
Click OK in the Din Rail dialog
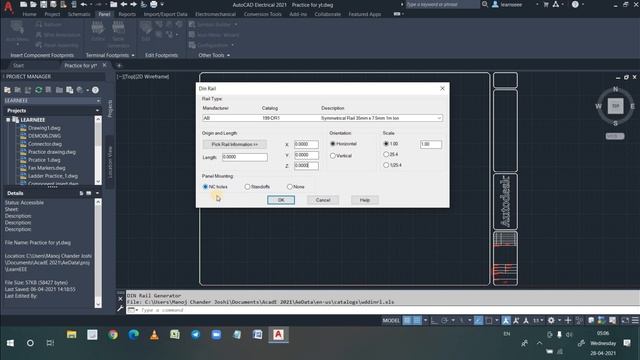coord(281,200)
